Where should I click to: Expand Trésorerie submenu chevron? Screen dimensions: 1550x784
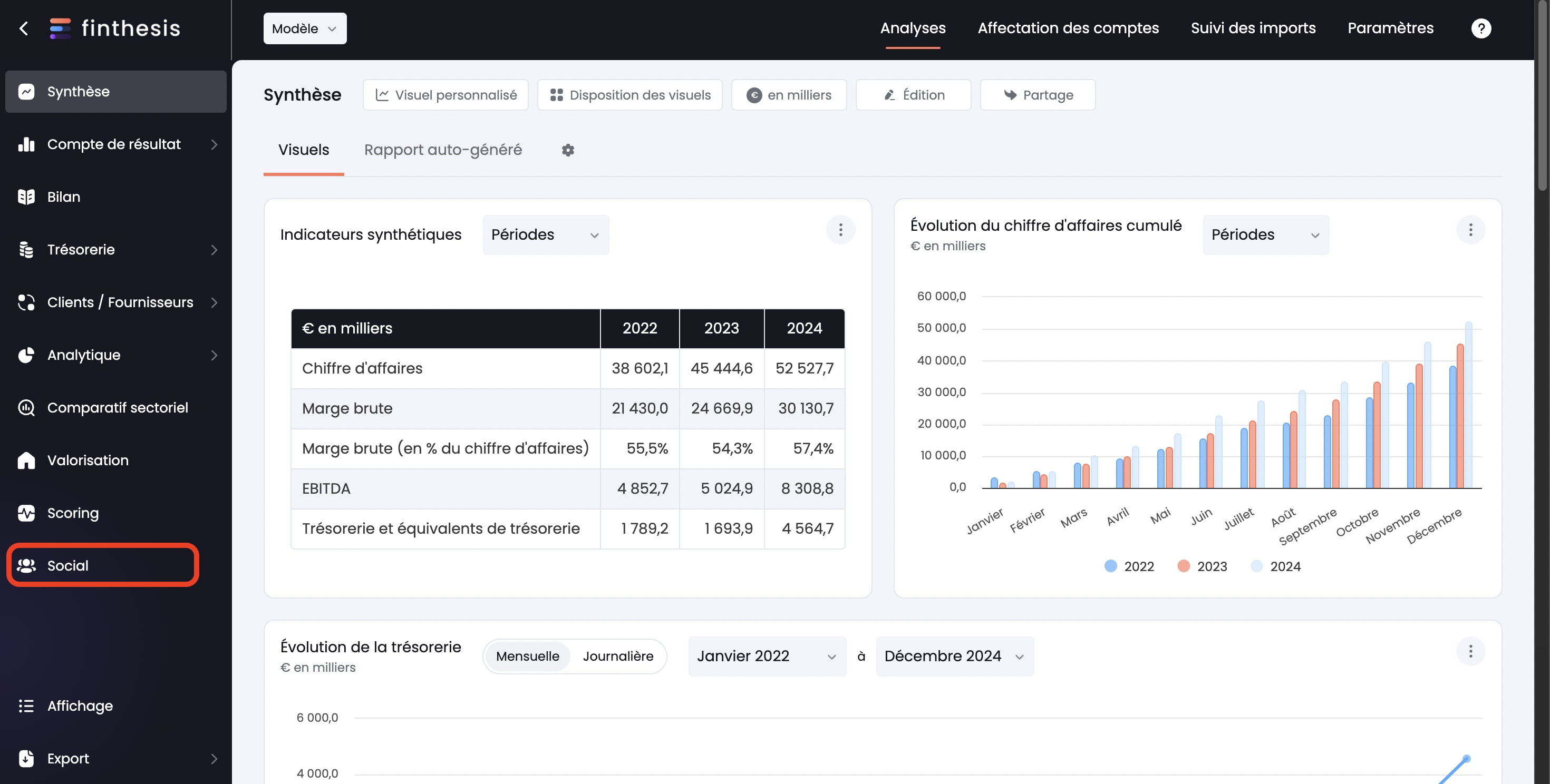[214, 250]
